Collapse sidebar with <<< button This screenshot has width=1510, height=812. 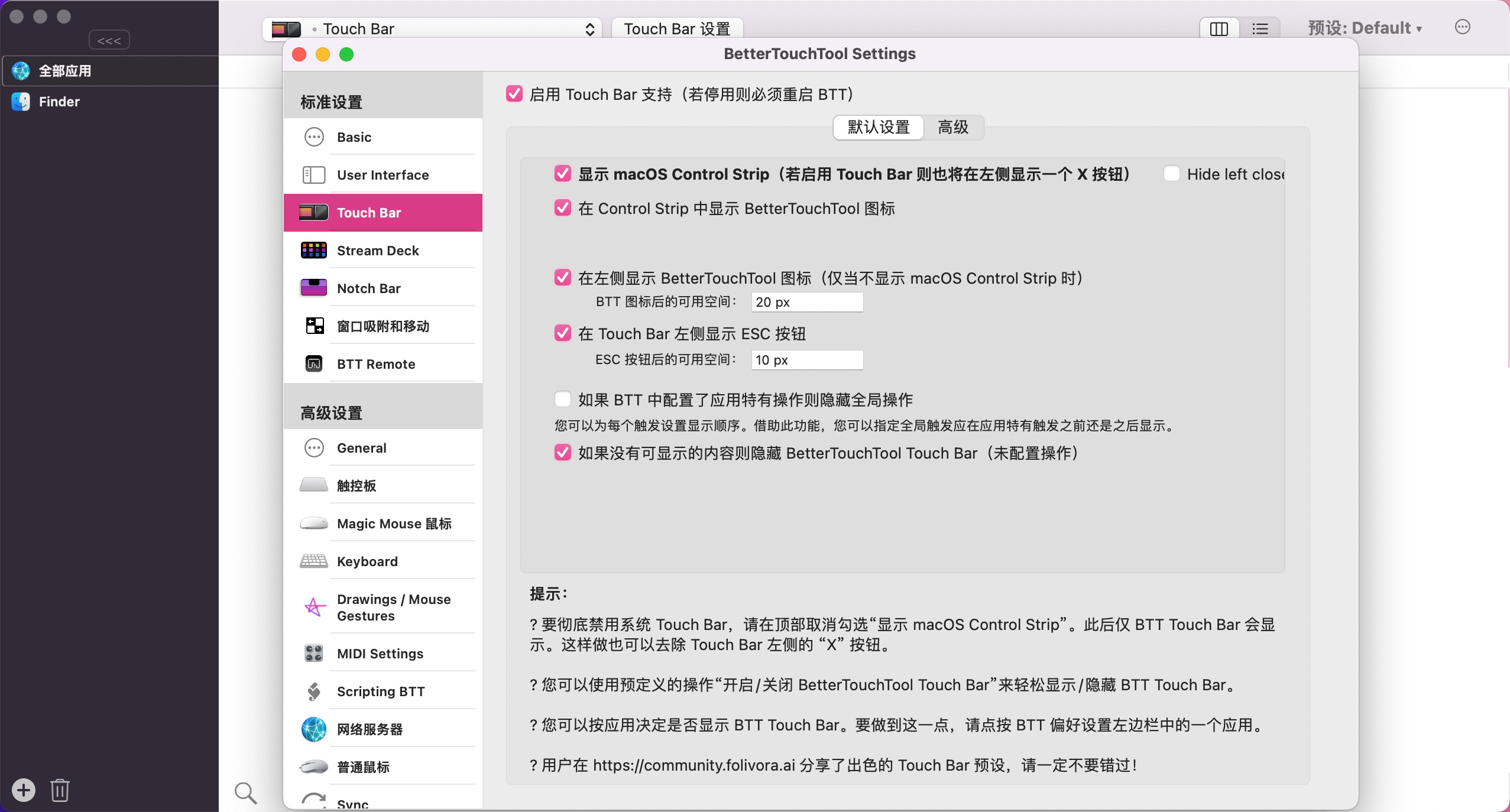point(109,40)
